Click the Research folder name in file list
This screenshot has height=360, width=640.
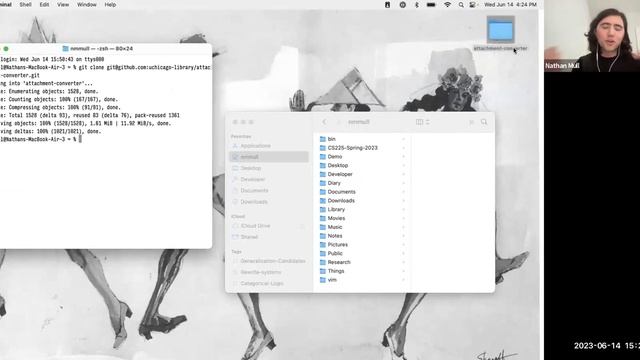339,262
